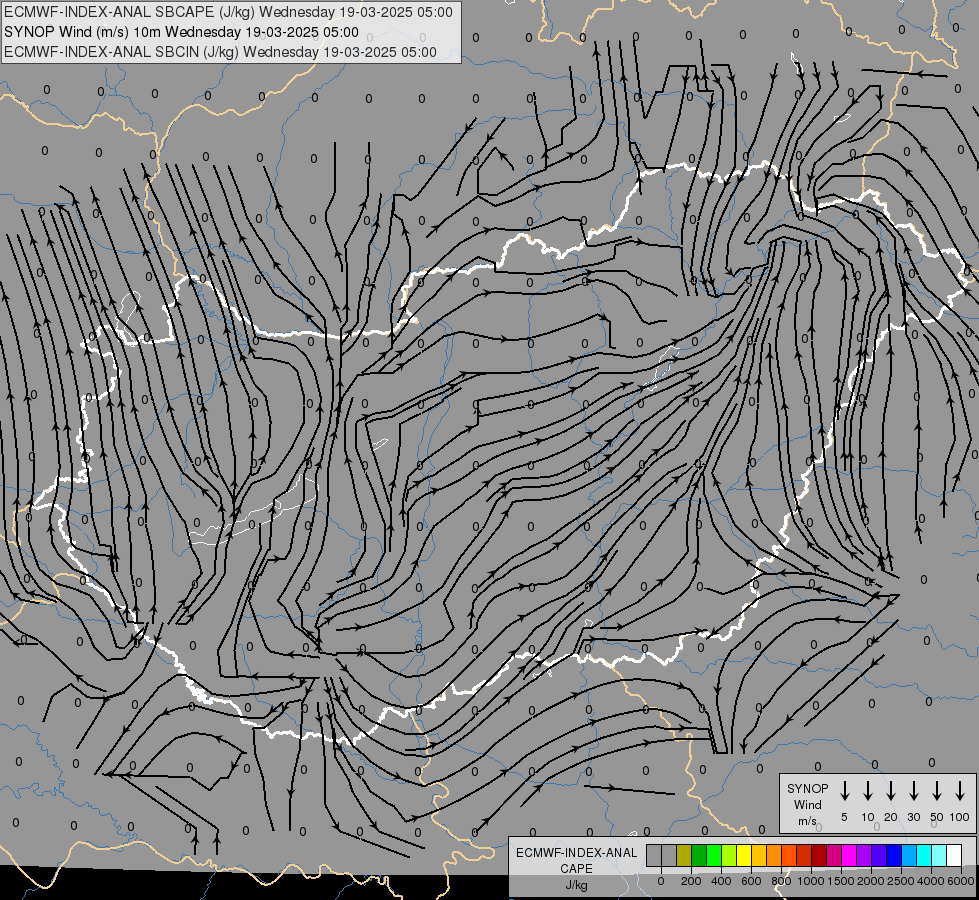Click the 6000 label on CAPE scale
This screenshot has width=979, height=900.
click(960, 881)
